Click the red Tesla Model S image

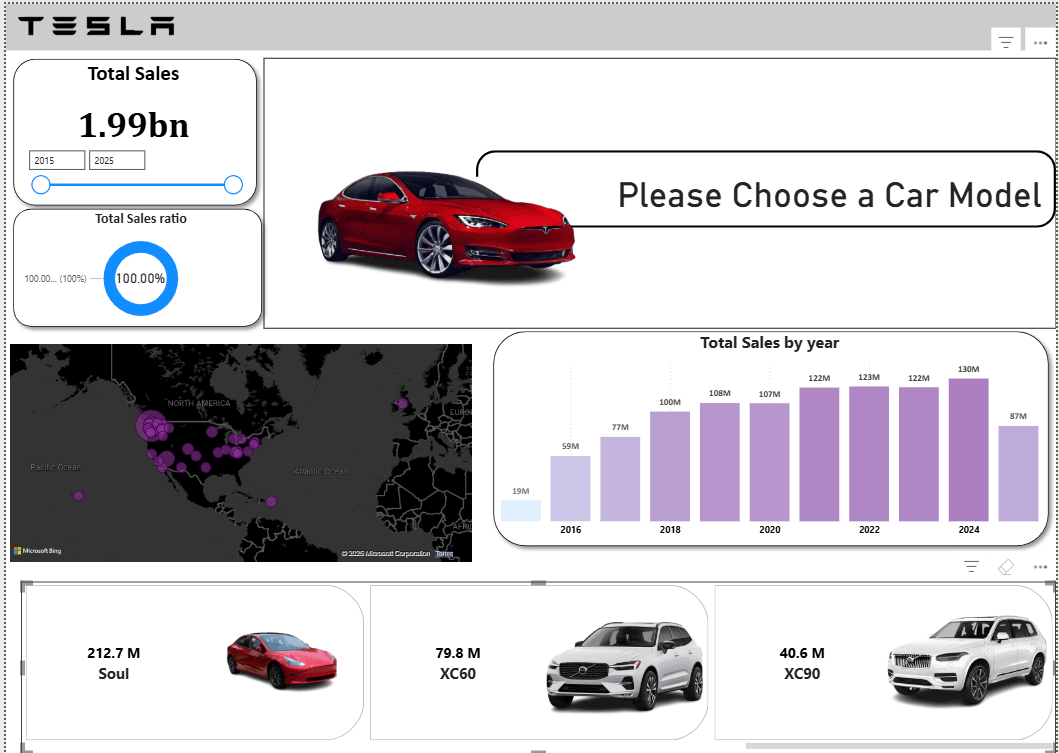click(440, 225)
